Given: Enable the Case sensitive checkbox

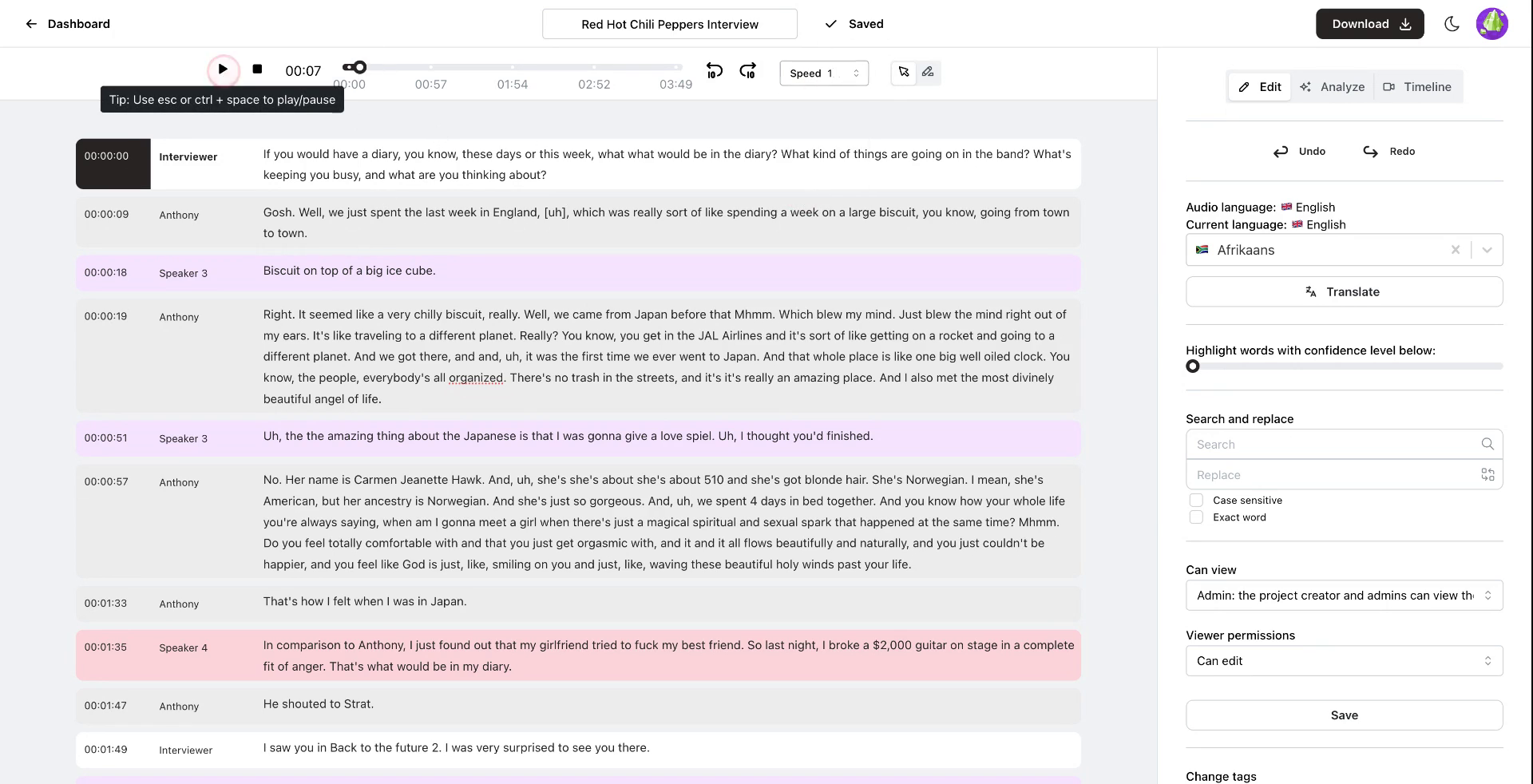Looking at the screenshot, I should click(x=1196, y=500).
